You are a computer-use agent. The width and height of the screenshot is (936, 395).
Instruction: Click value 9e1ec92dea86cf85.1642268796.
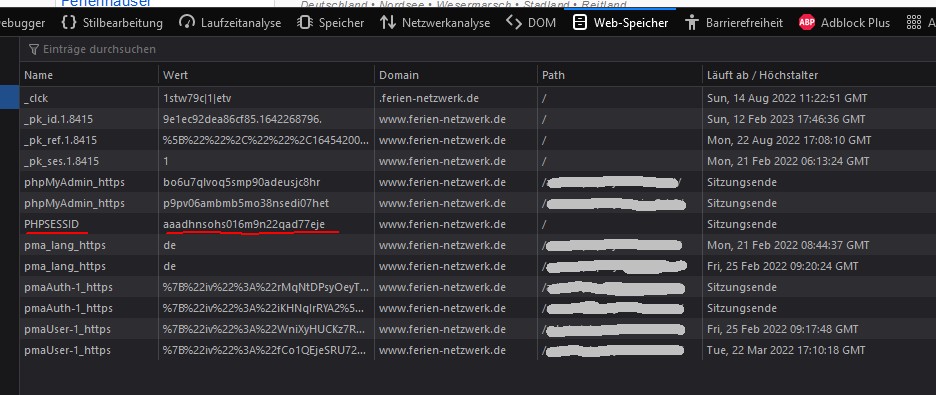tap(242, 119)
